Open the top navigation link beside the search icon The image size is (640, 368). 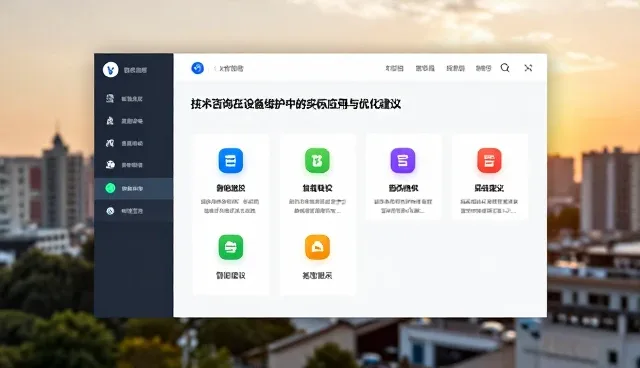pyautogui.click(x=483, y=68)
